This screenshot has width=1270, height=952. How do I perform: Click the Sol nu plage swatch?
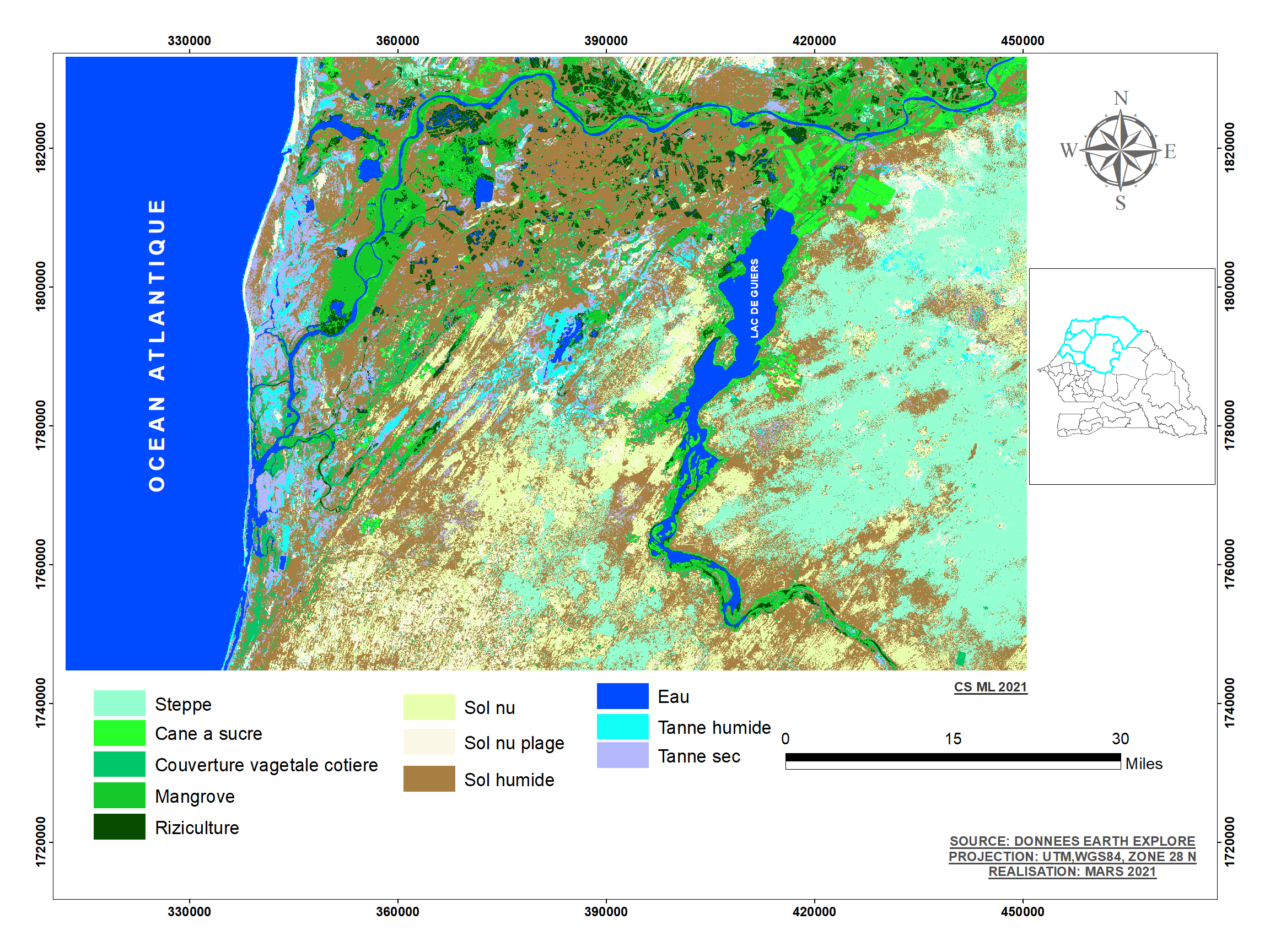(x=429, y=742)
